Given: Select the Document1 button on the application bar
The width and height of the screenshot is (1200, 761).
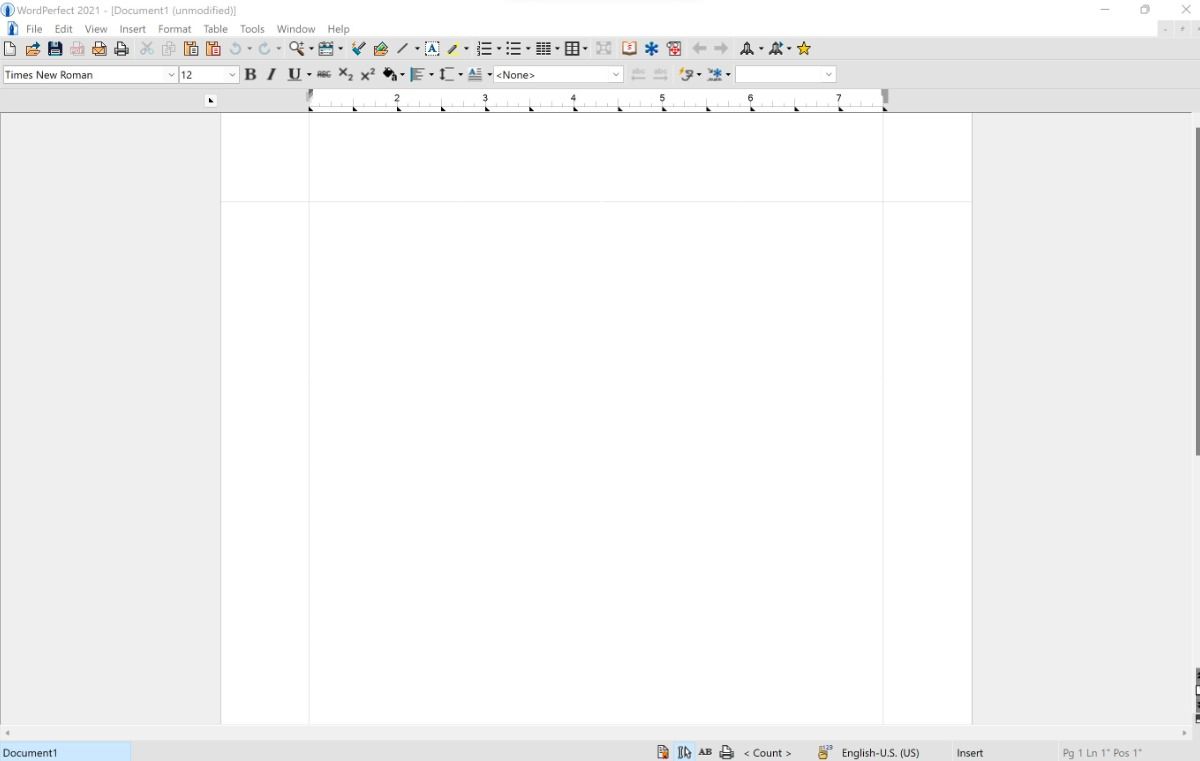Looking at the screenshot, I should 65,752.
